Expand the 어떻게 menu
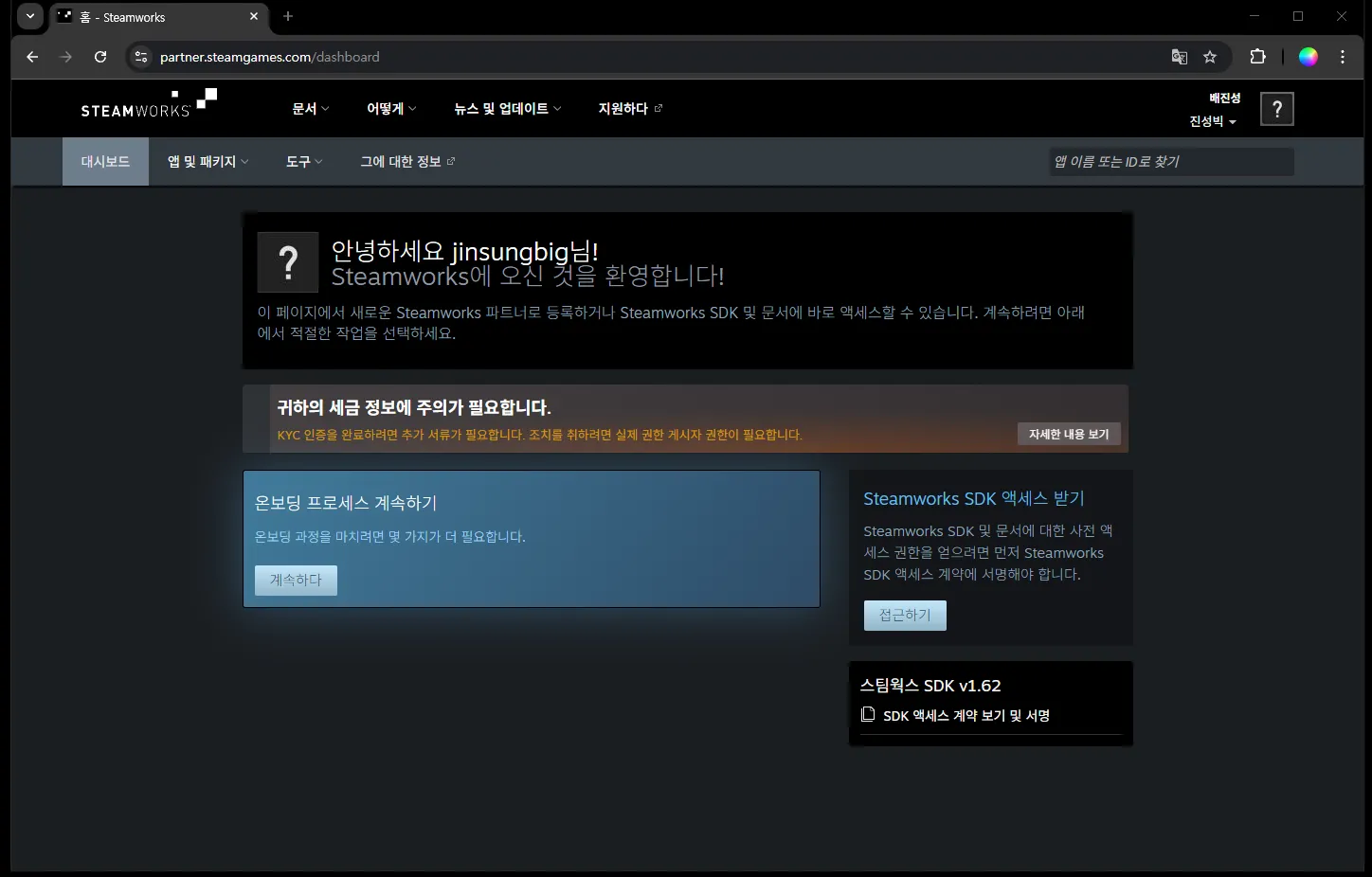Viewport: 1372px width, 877px height. pos(391,109)
